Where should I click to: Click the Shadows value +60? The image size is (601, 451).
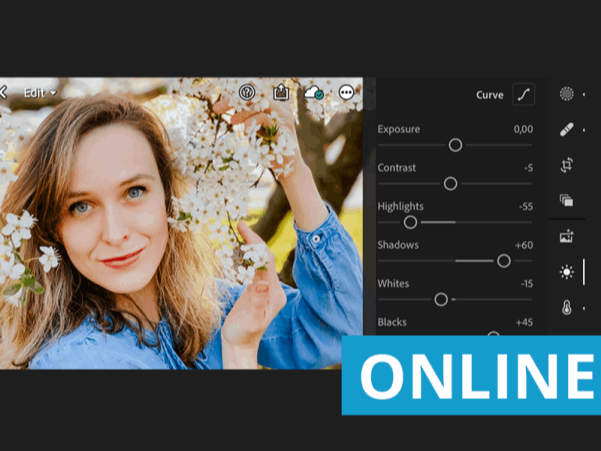(x=524, y=245)
